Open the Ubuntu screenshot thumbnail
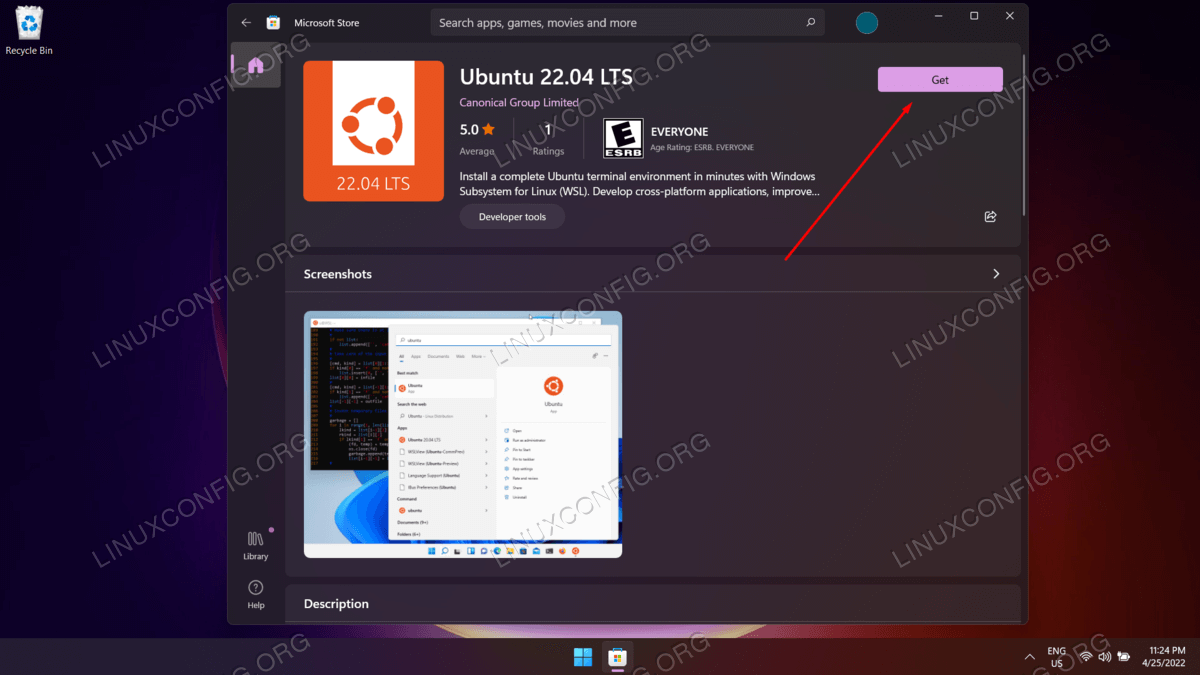 (x=463, y=434)
